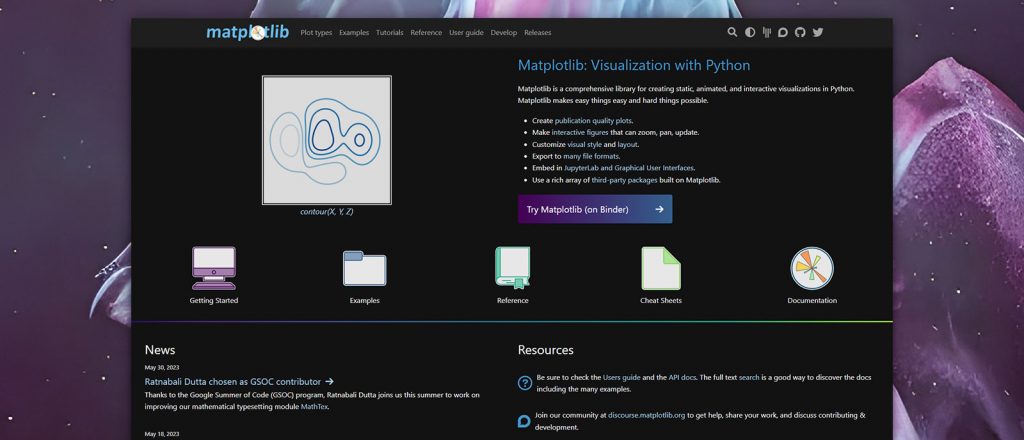Click the Reference book icon
The width and height of the screenshot is (1024, 440).
coord(513,268)
